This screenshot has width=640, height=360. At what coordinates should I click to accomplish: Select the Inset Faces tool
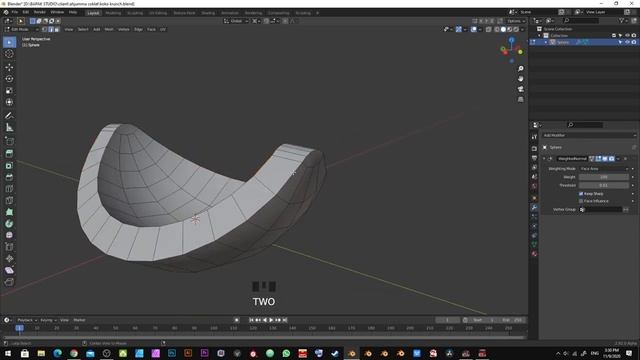point(9,166)
